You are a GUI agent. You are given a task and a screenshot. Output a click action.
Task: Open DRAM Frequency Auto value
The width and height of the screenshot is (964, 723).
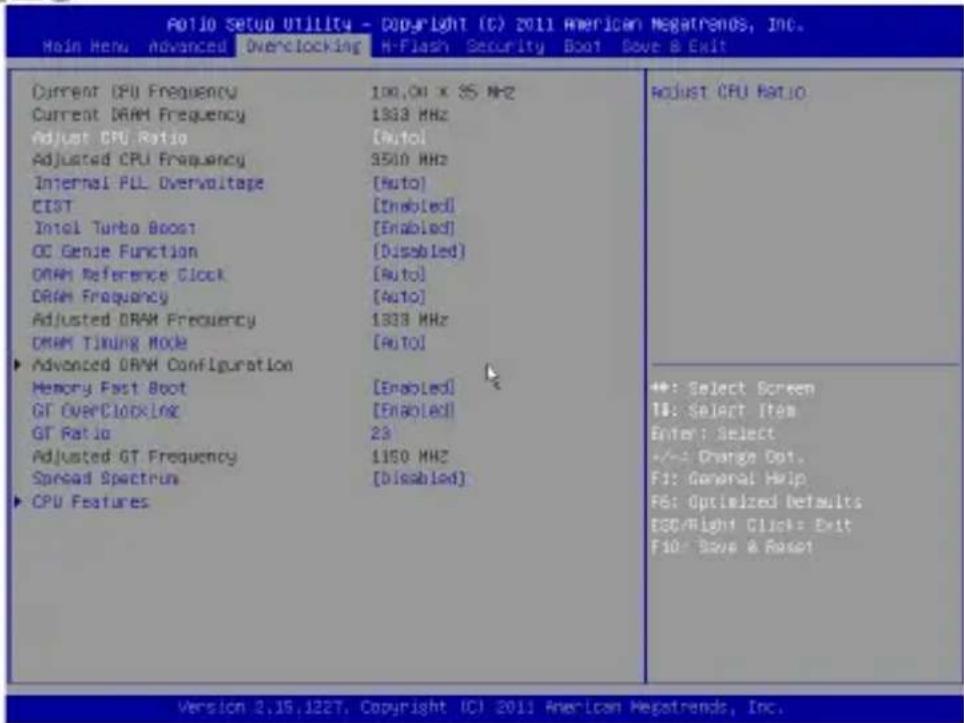point(398,297)
